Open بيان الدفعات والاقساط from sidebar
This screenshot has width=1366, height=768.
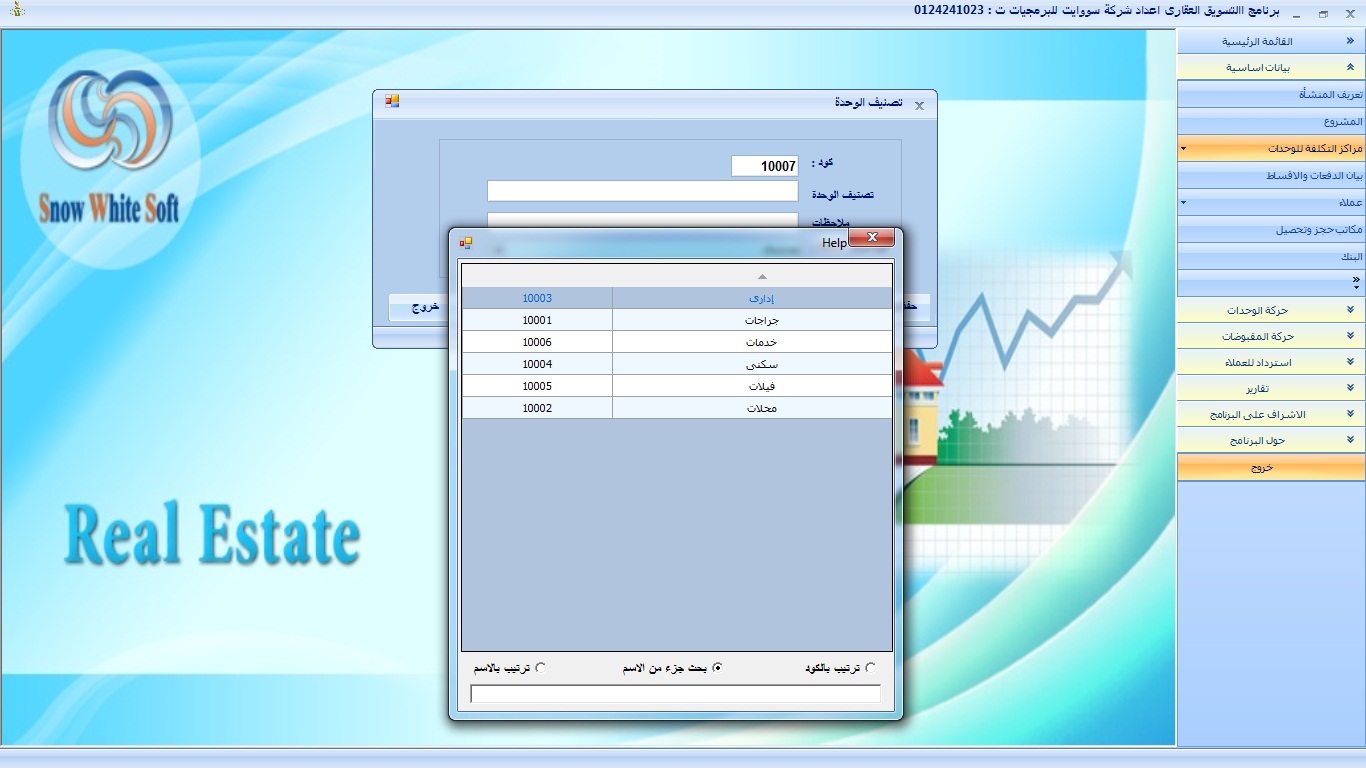[x=1270, y=175]
